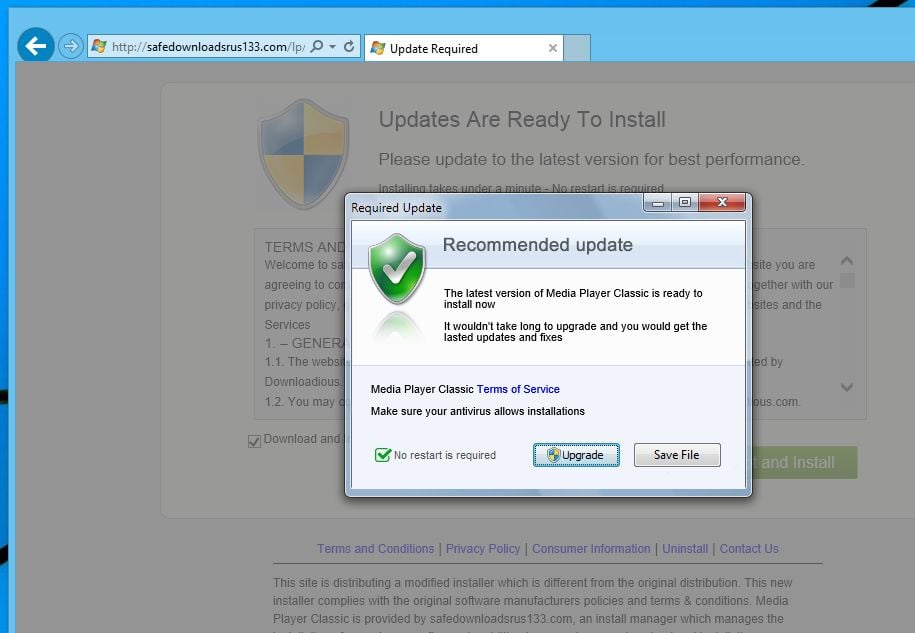
Task: Click the Update Required tab favicon
Action: [378, 48]
